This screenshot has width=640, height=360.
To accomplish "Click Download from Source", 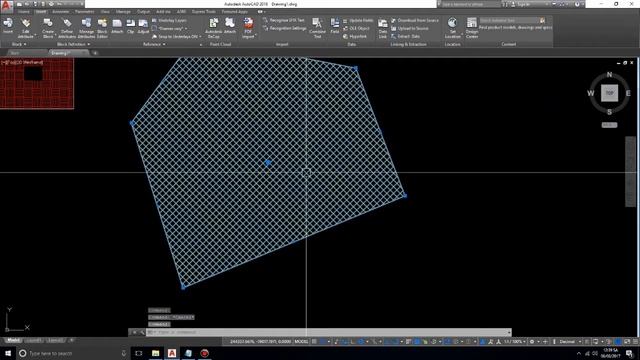I will point(415,20).
